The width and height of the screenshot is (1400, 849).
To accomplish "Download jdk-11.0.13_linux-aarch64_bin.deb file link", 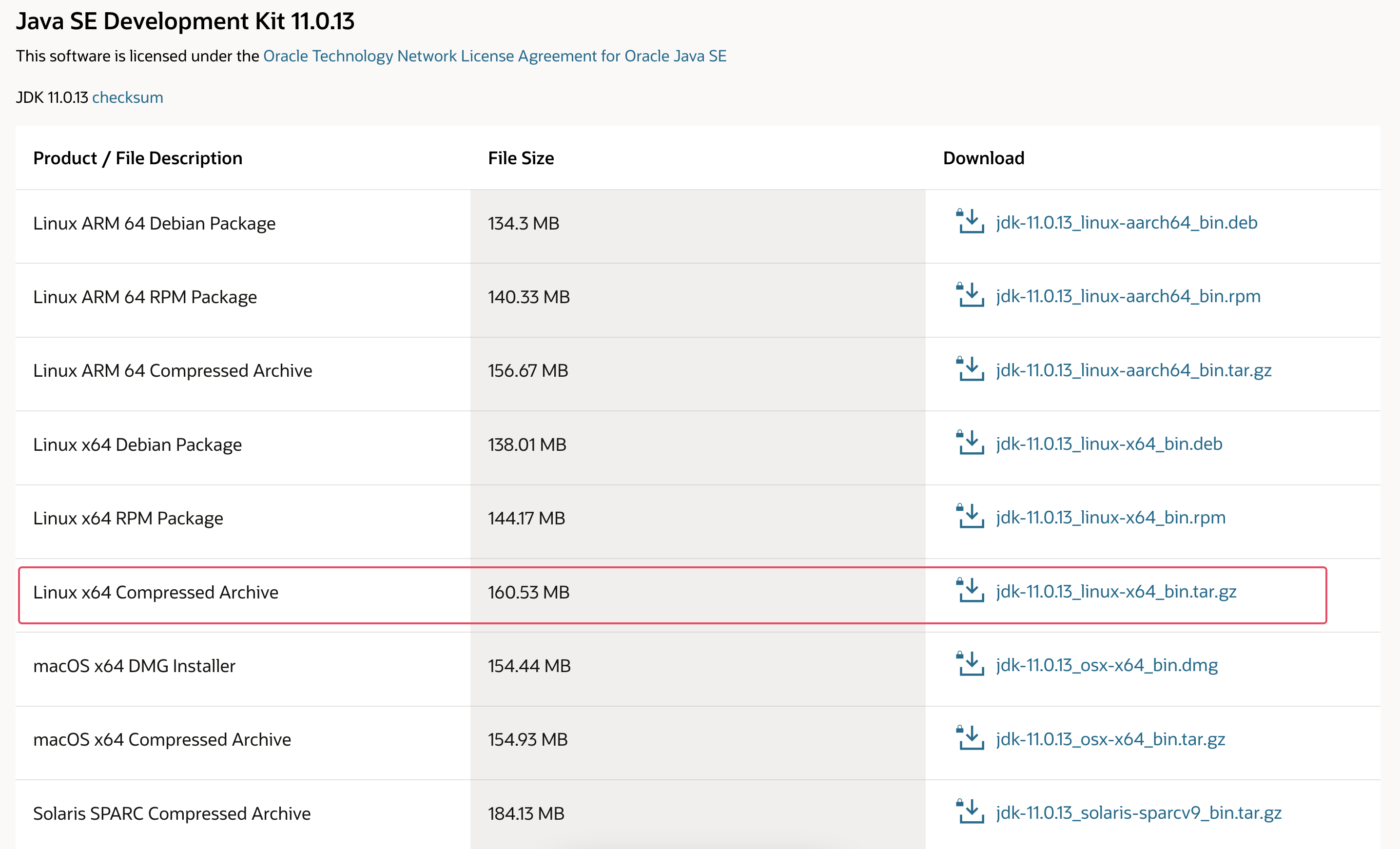I will tap(1126, 223).
